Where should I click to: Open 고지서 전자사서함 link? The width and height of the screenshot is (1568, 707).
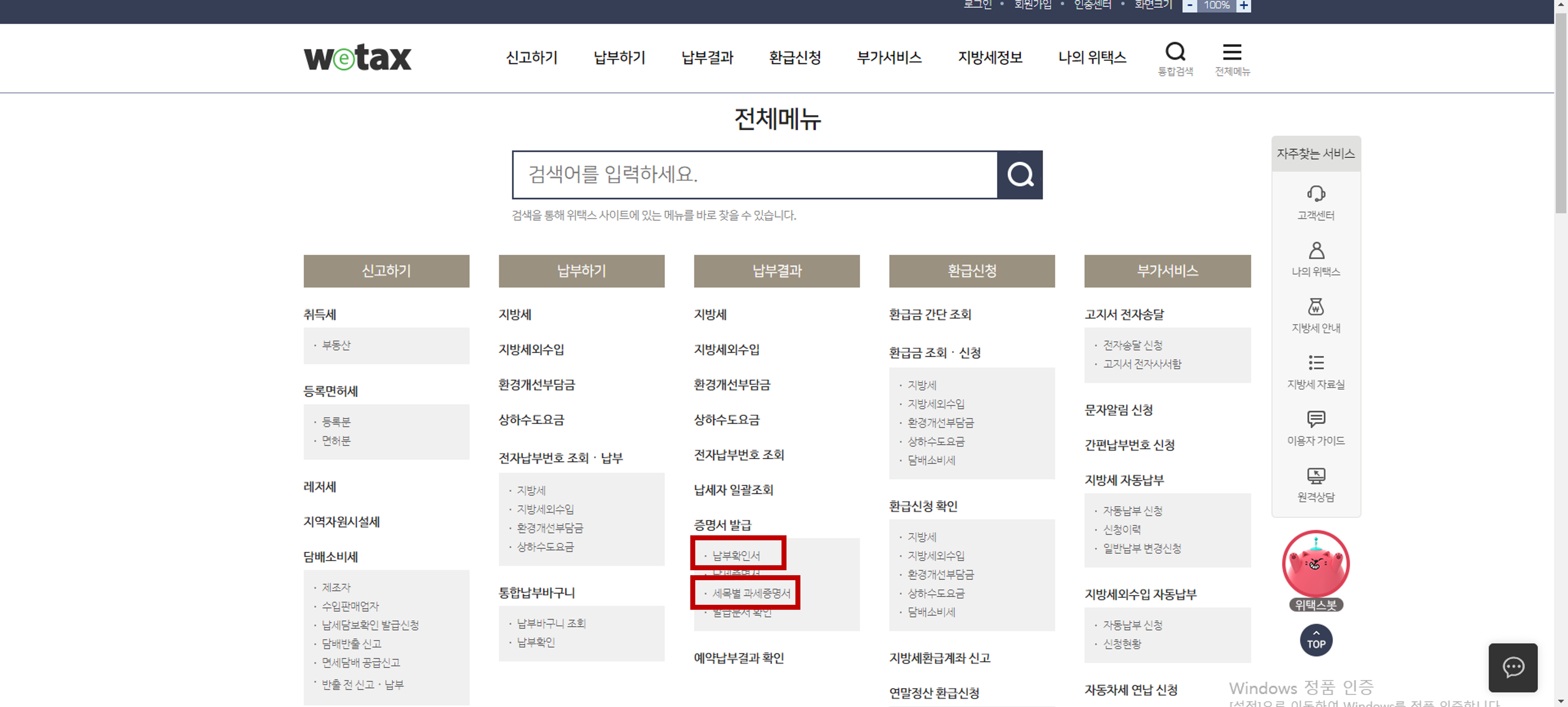tap(1142, 364)
